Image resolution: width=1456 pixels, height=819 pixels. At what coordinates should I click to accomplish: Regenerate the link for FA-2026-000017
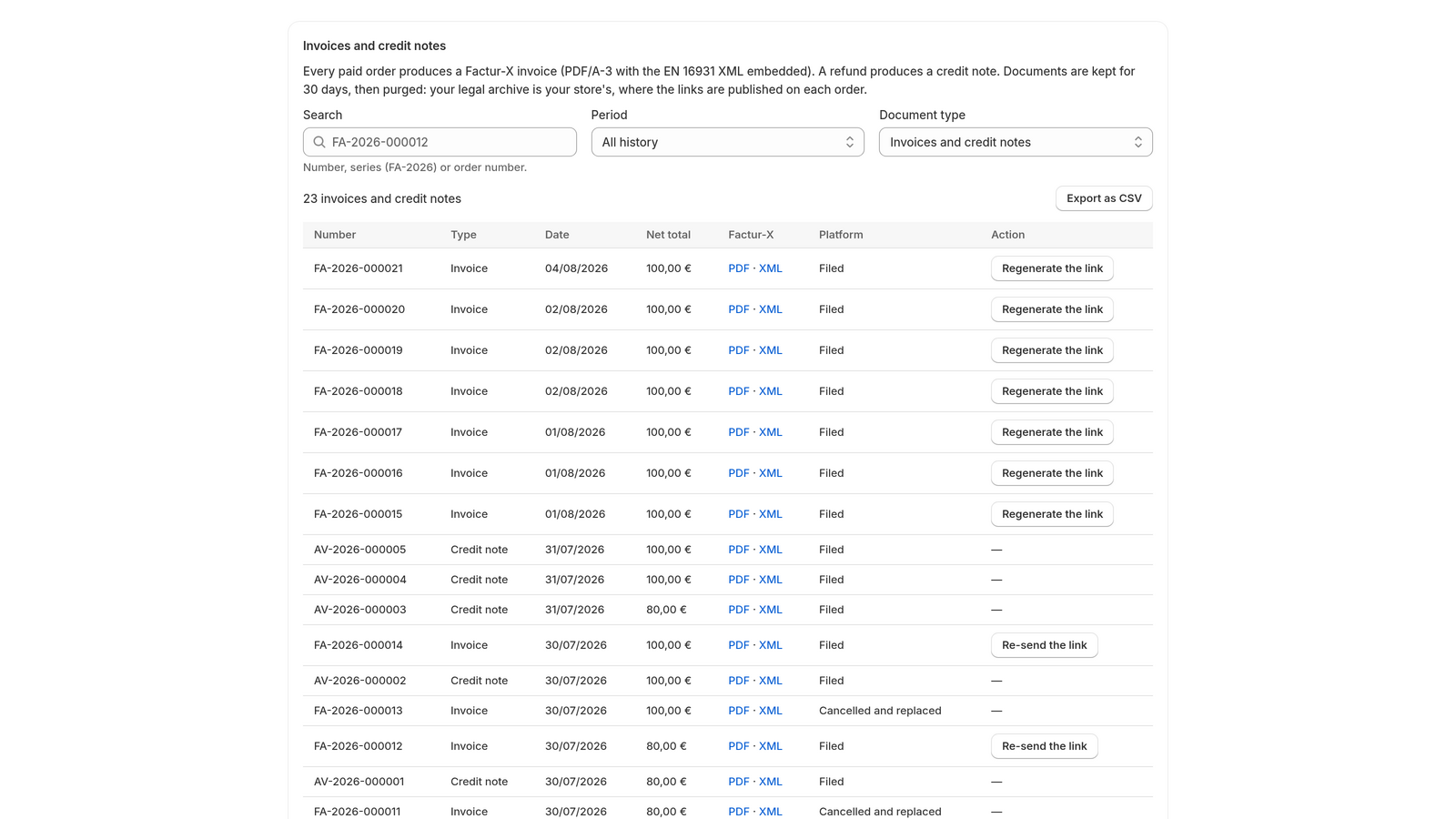click(1052, 432)
